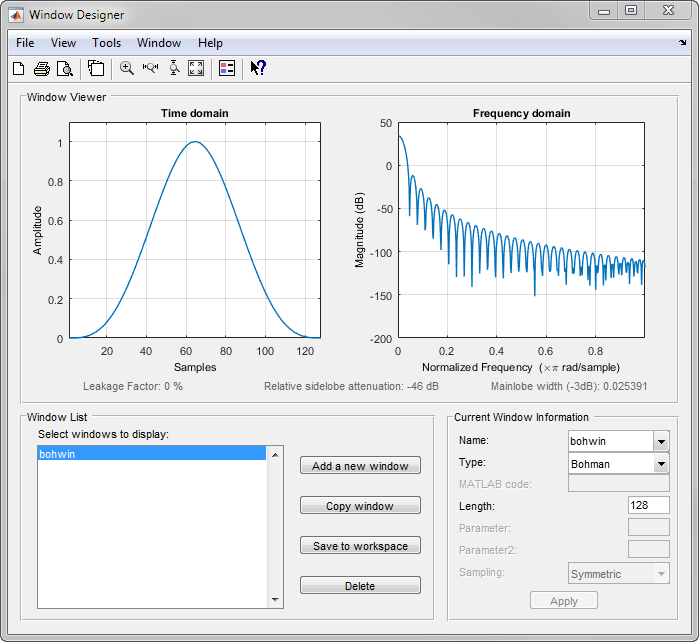Click the New window toolbar icon
The image size is (699, 642).
click(18, 68)
